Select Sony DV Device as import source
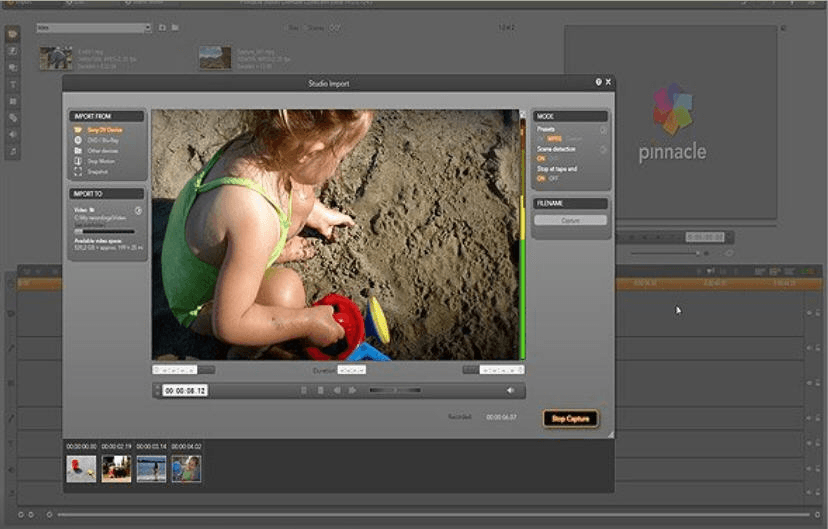Viewport: 828px width, 529px height. coord(103,130)
